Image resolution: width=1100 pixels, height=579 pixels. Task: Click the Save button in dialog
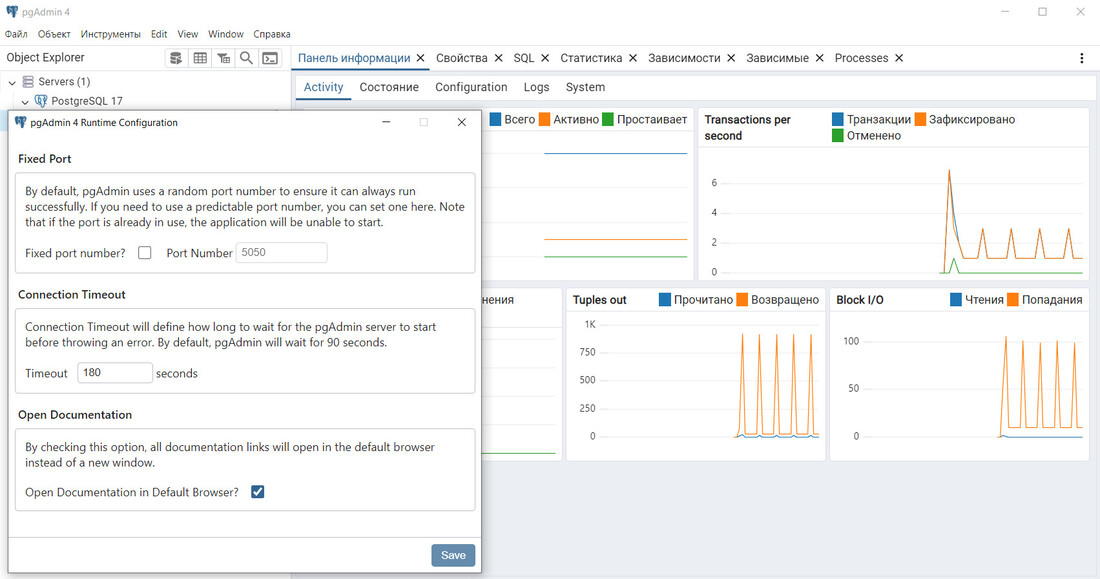(453, 555)
